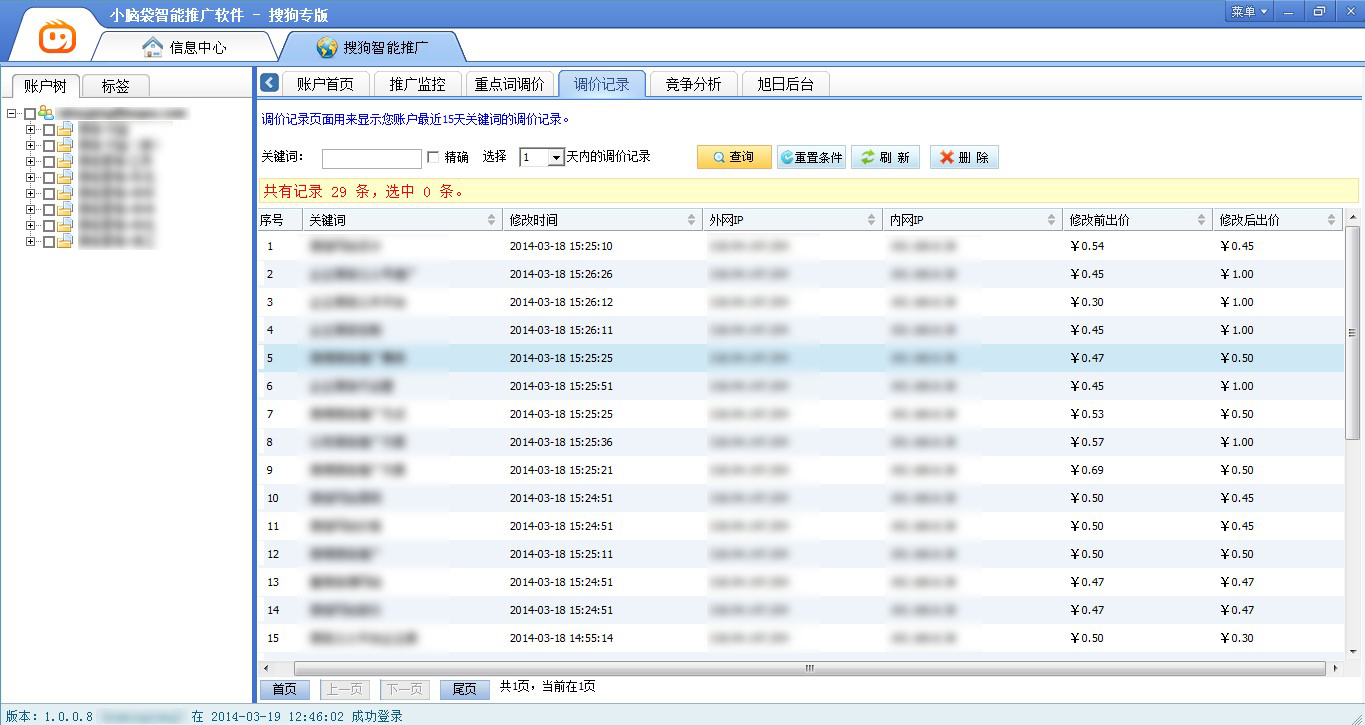The width and height of the screenshot is (1365, 725).
Task: Click the vertical scrollbar thumb
Action: [1353, 333]
